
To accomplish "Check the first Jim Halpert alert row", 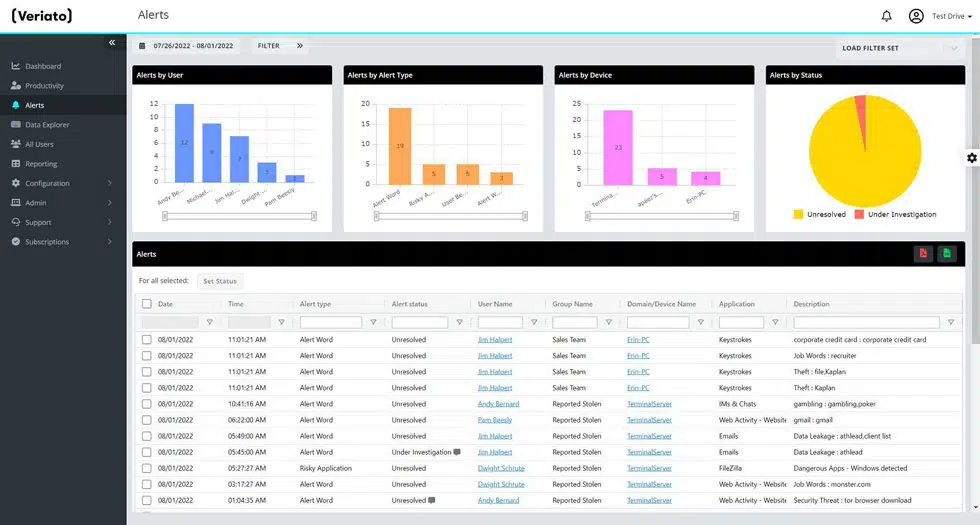I will point(147,340).
